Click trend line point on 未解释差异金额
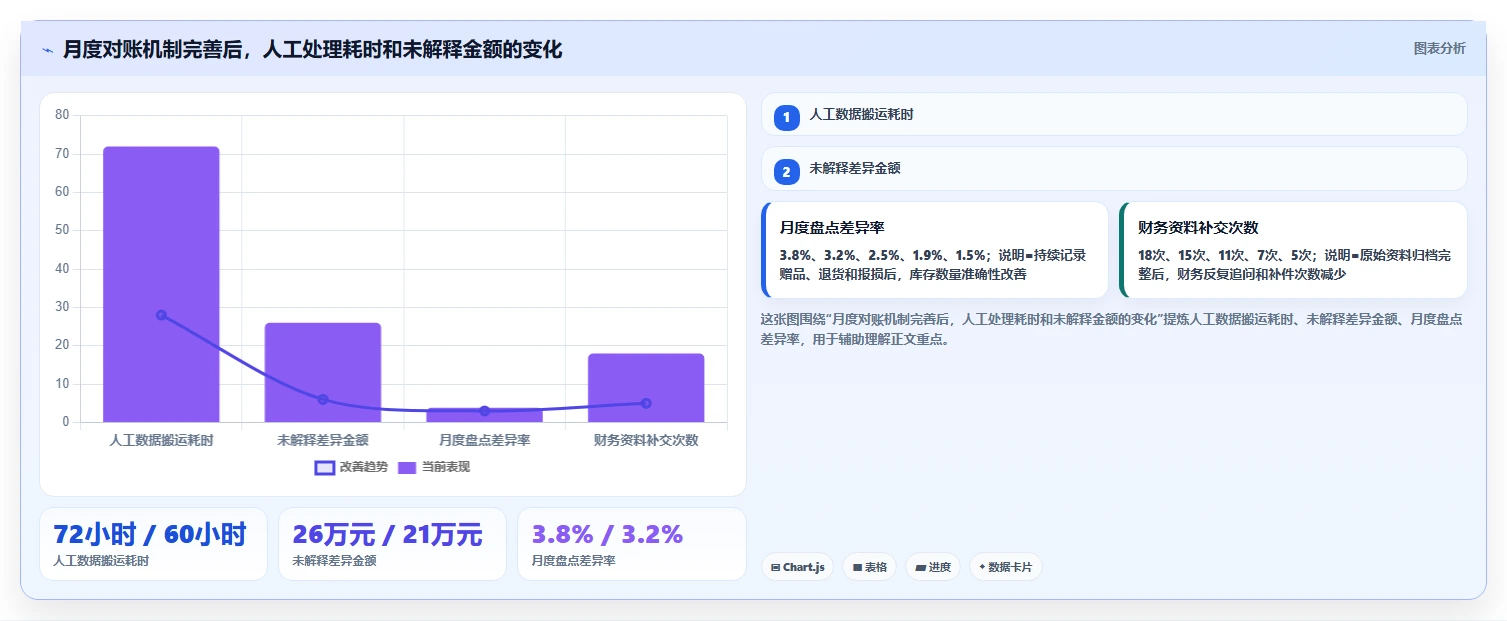Image resolution: width=1507 pixels, height=621 pixels. pyautogui.click(x=323, y=399)
